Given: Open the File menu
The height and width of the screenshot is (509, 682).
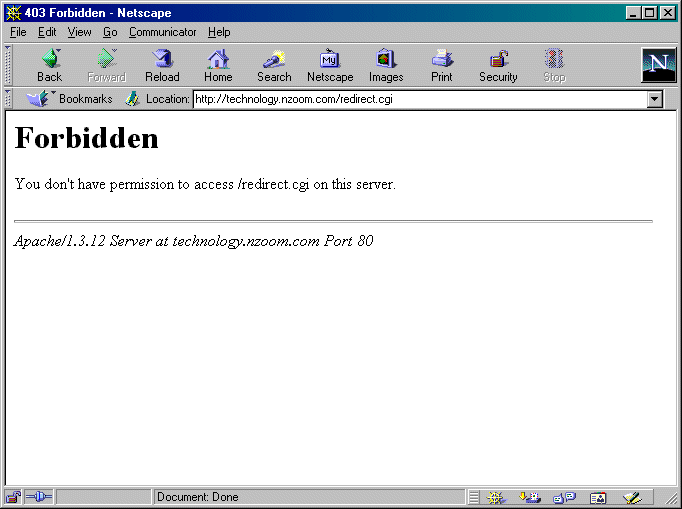Looking at the screenshot, I should tap(18, 32).
